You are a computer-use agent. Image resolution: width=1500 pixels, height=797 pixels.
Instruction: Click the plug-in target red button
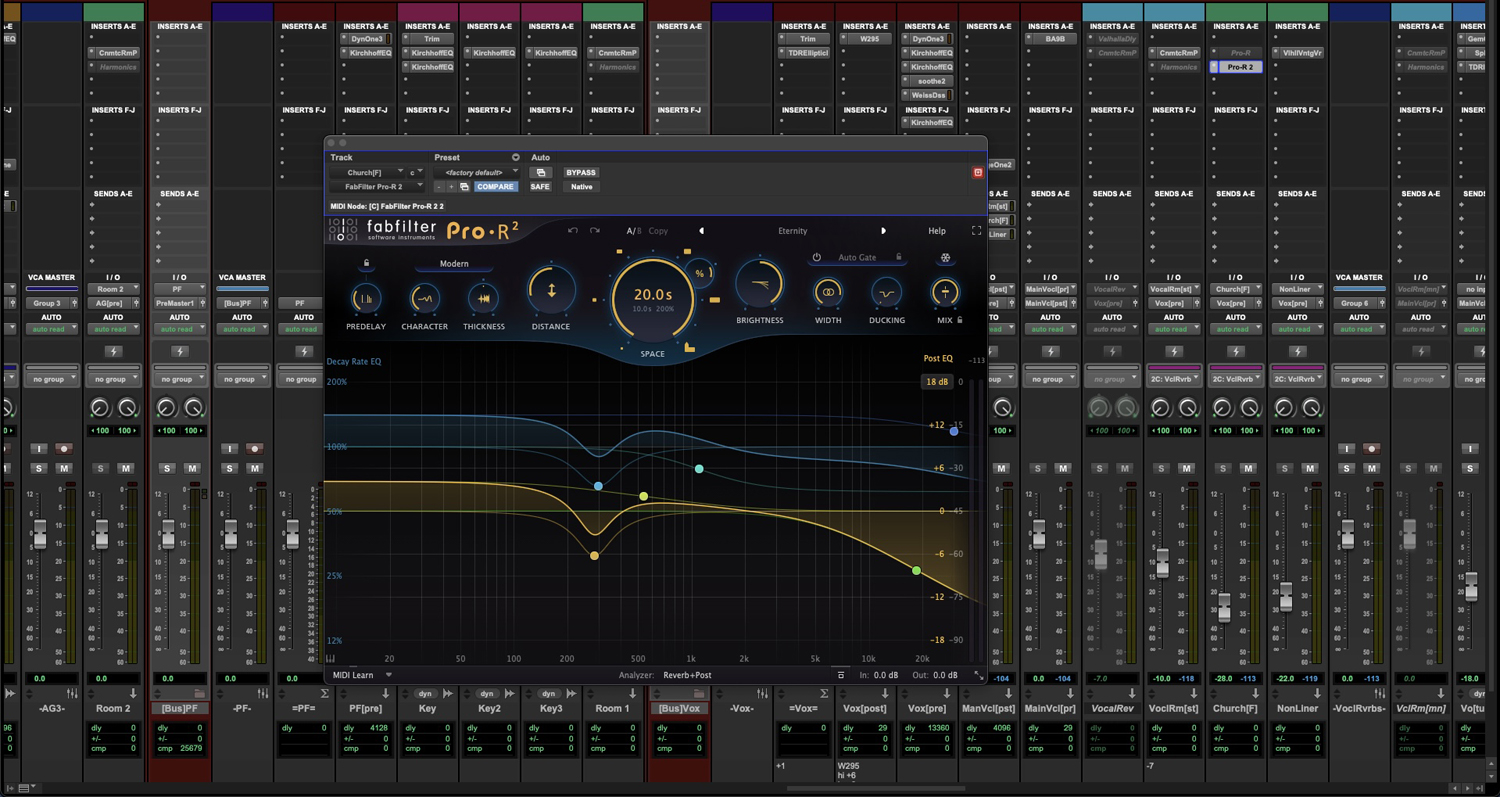(978, 172)
